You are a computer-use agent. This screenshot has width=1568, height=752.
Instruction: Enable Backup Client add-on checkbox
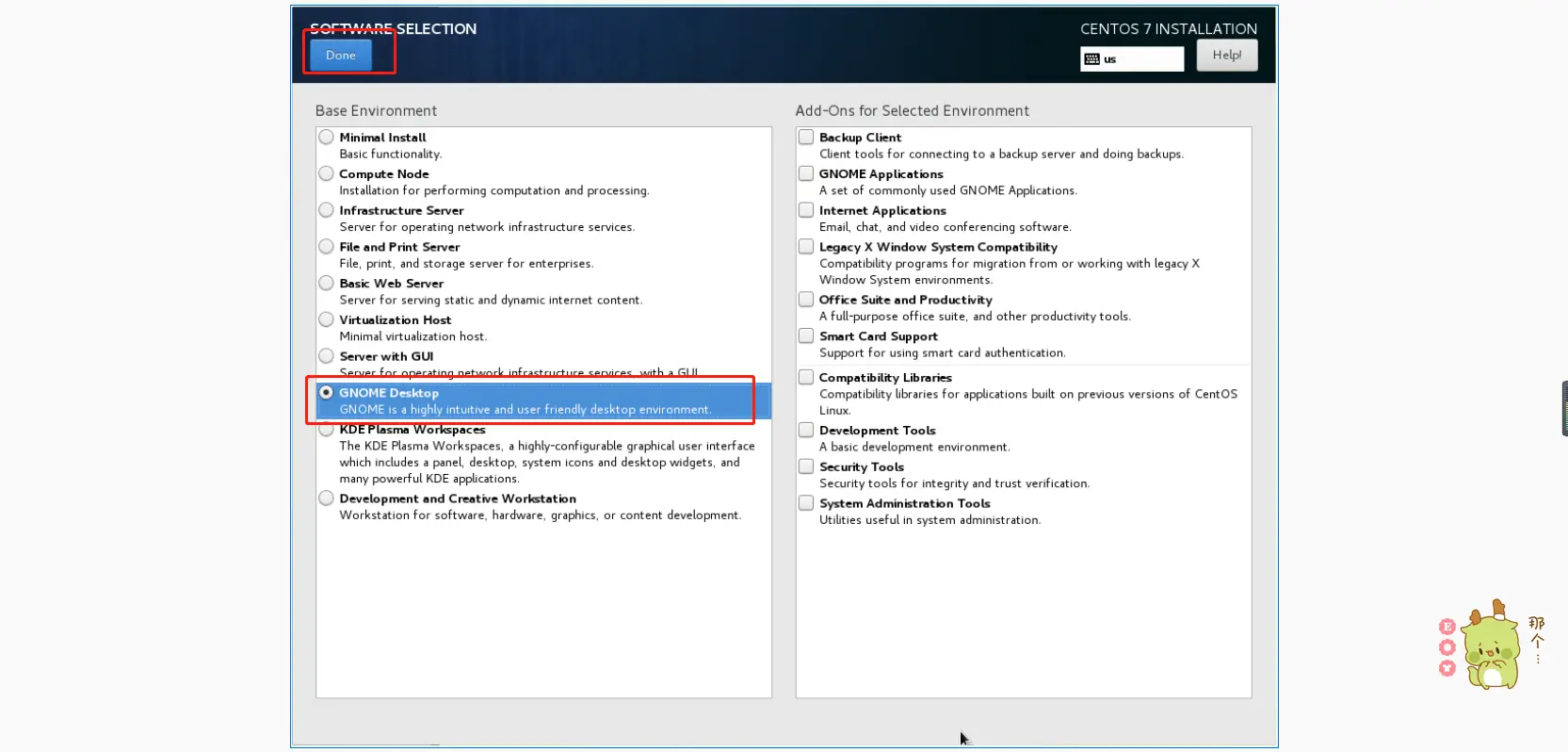806,137
